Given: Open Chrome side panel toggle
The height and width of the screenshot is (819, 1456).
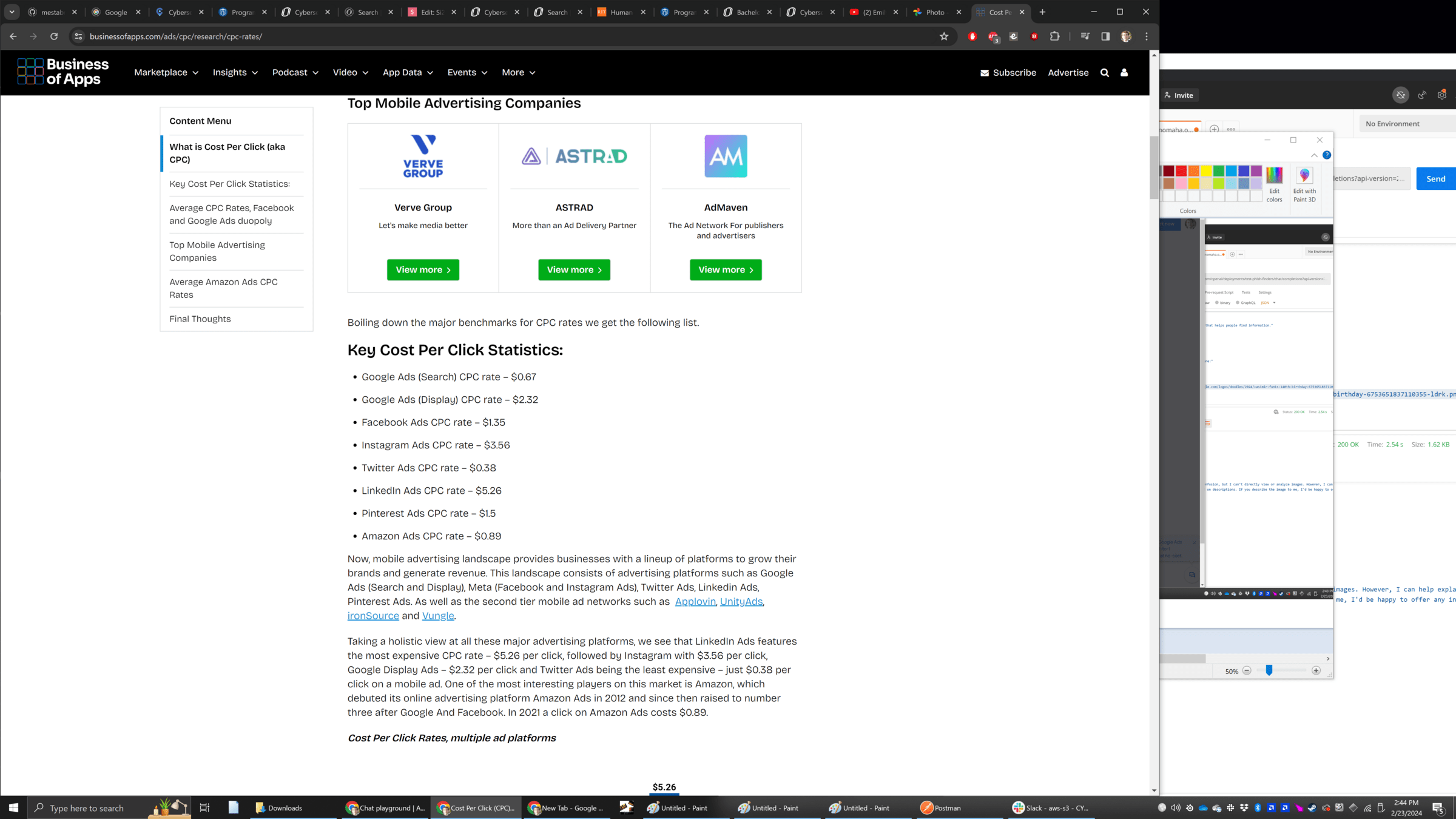Looking at the screenshot, I should (1105, 36).
